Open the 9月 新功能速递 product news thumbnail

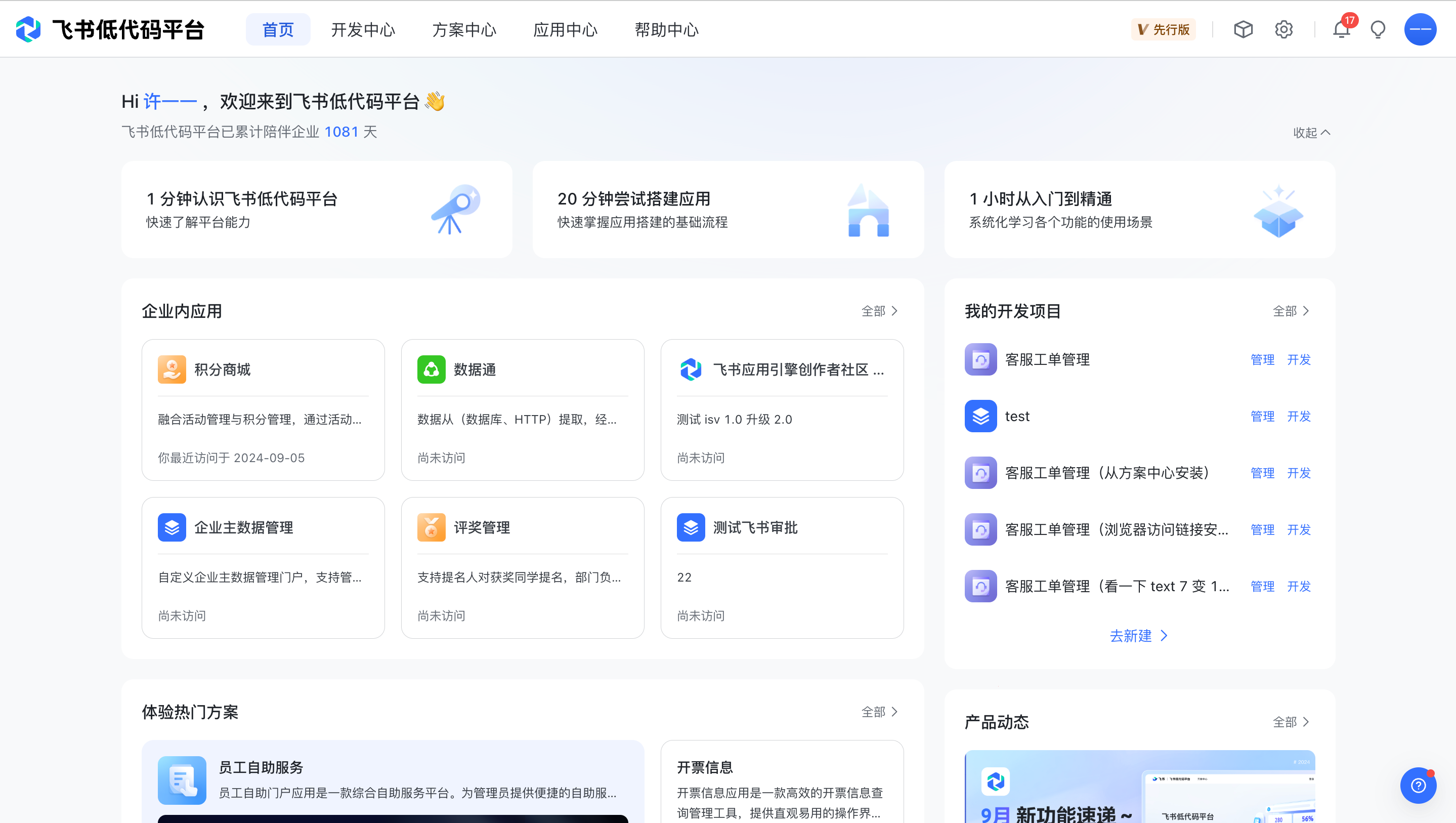click(1139, 786)
